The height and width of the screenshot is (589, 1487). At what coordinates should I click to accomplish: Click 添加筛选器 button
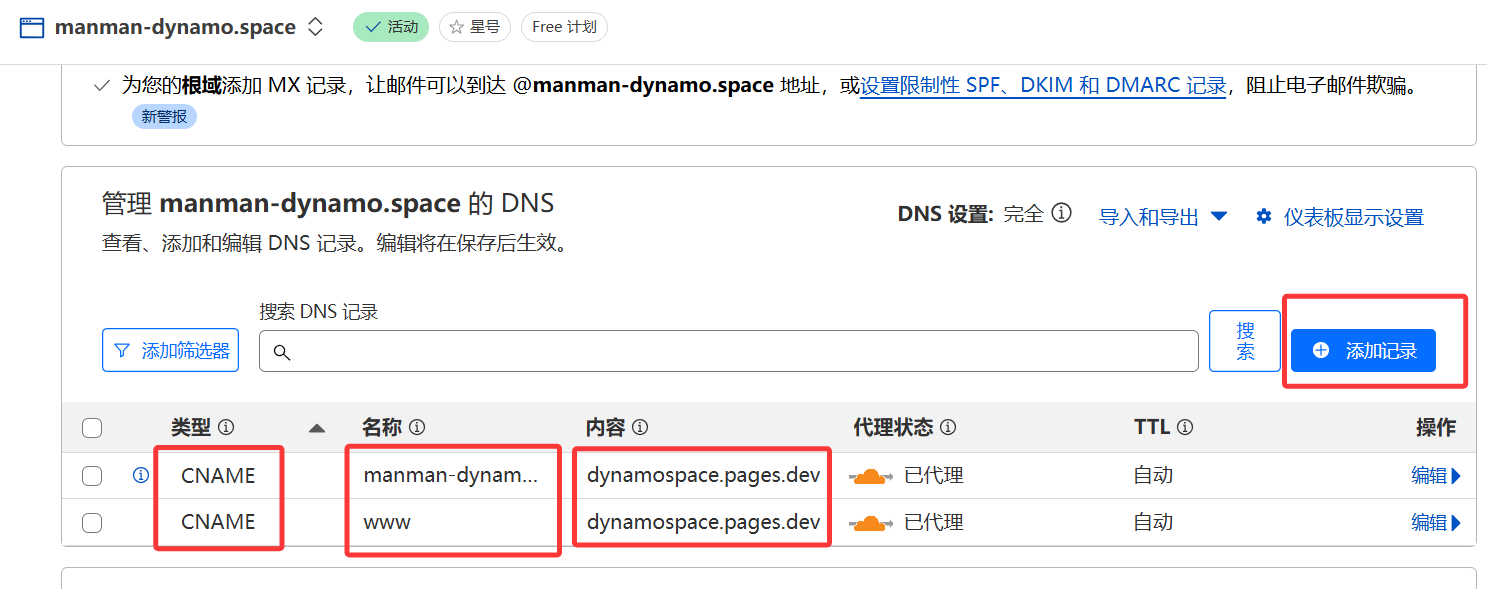(170, 350)
